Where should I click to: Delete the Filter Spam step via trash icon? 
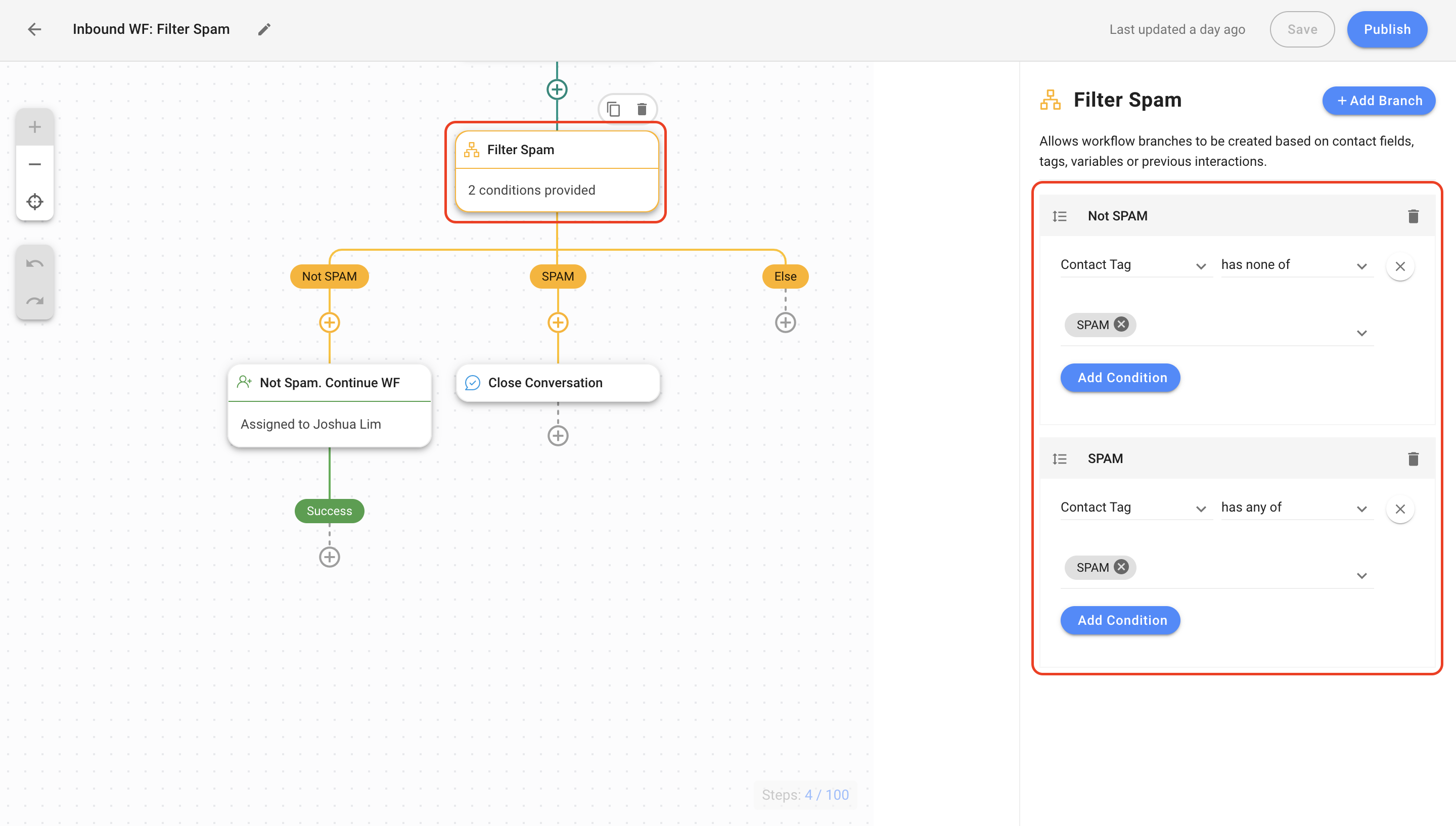pos(642,109)
